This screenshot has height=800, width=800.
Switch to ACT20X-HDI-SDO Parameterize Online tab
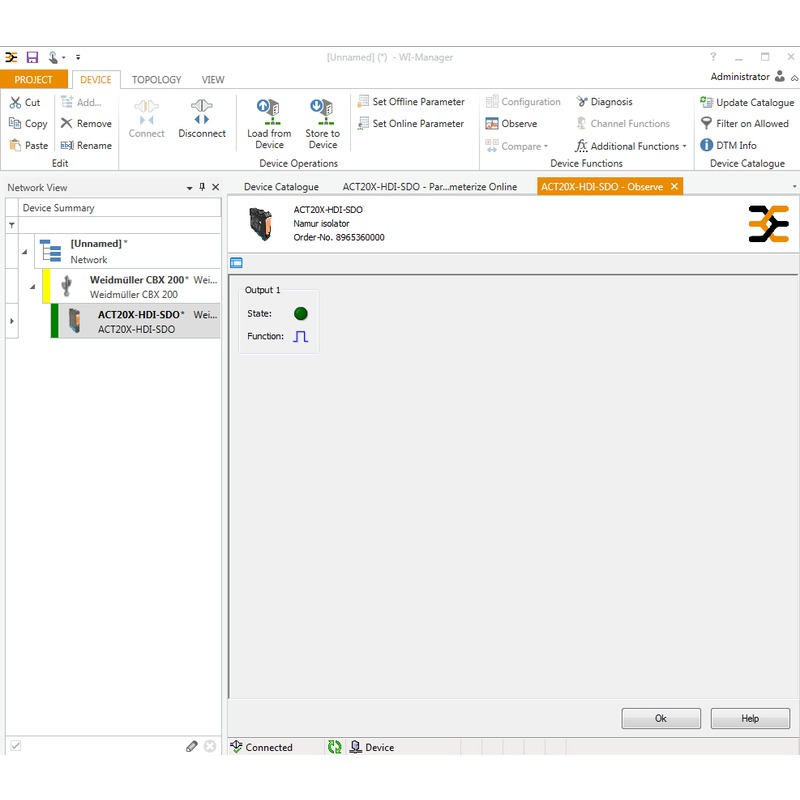(x=430, y=187)
